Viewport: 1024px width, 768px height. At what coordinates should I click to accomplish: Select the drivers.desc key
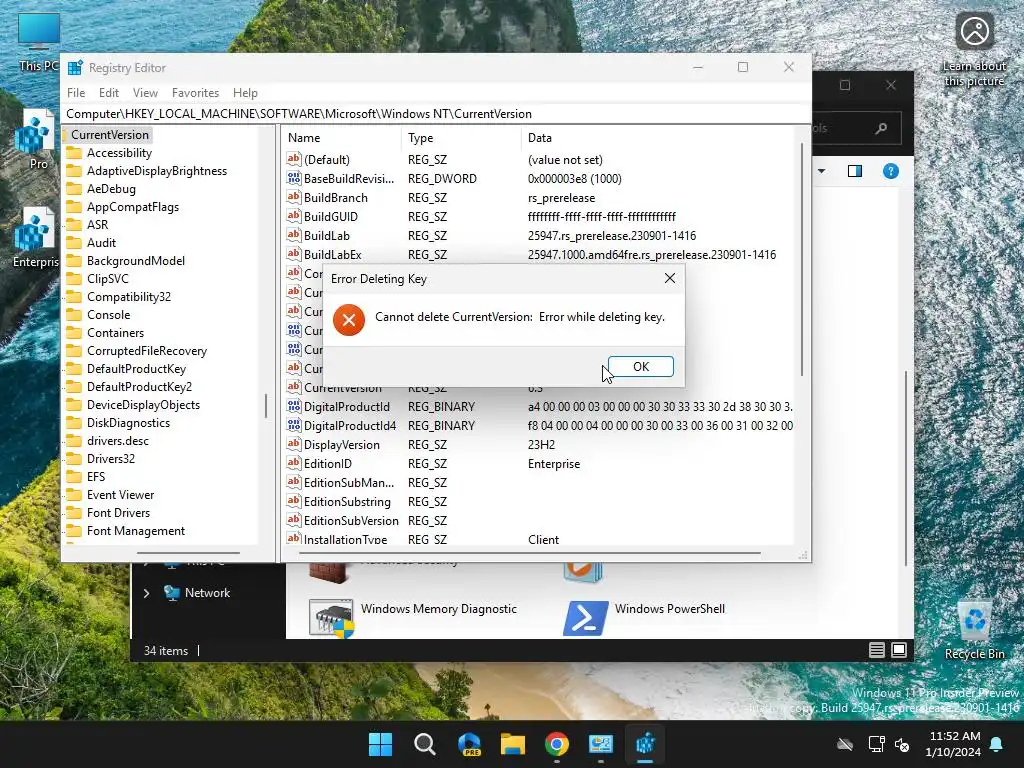click(118, 441)
